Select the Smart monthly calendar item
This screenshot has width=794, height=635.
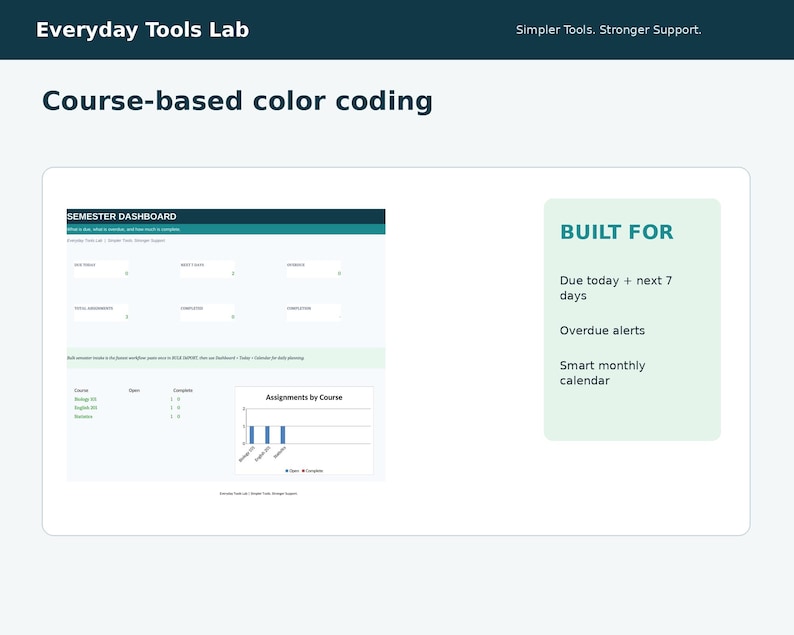coord(602,373)
